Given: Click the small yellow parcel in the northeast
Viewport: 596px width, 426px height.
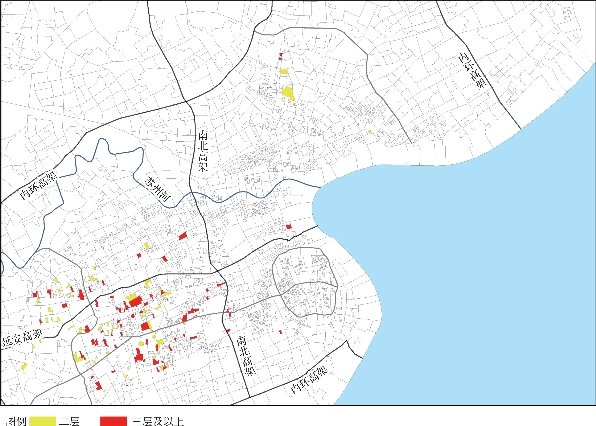Looking at the screenshot, I should coord(370,132).
